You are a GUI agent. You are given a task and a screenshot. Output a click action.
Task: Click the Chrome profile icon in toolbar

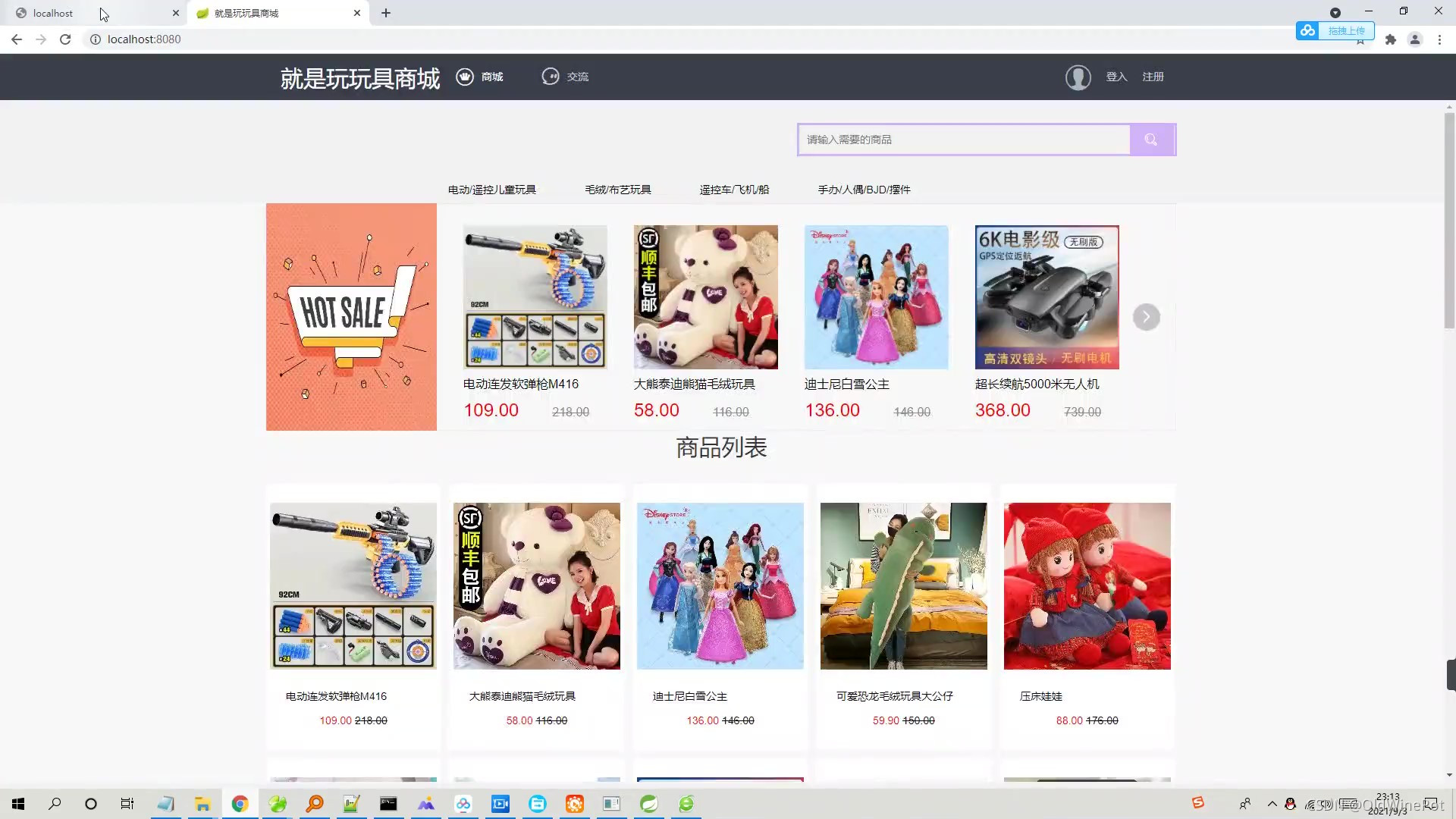1414,39
